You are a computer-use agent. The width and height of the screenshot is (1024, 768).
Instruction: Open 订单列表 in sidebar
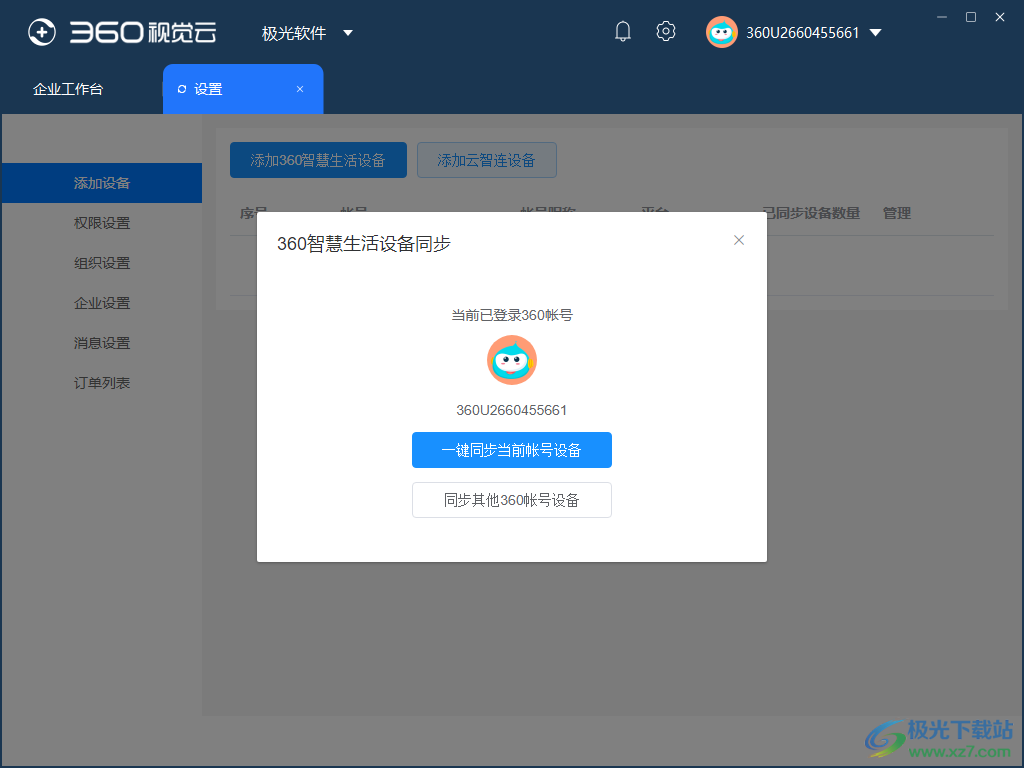[x=102, y=383]
